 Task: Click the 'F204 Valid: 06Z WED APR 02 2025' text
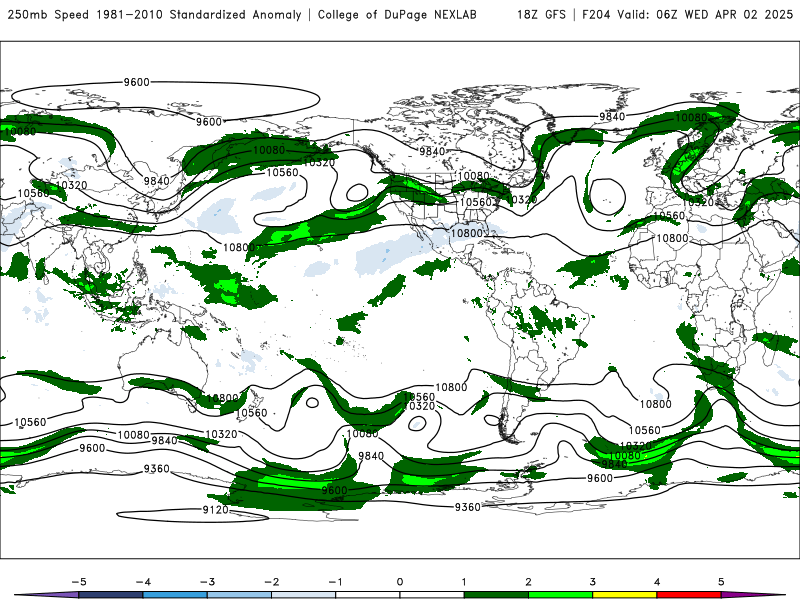point(688,14)
